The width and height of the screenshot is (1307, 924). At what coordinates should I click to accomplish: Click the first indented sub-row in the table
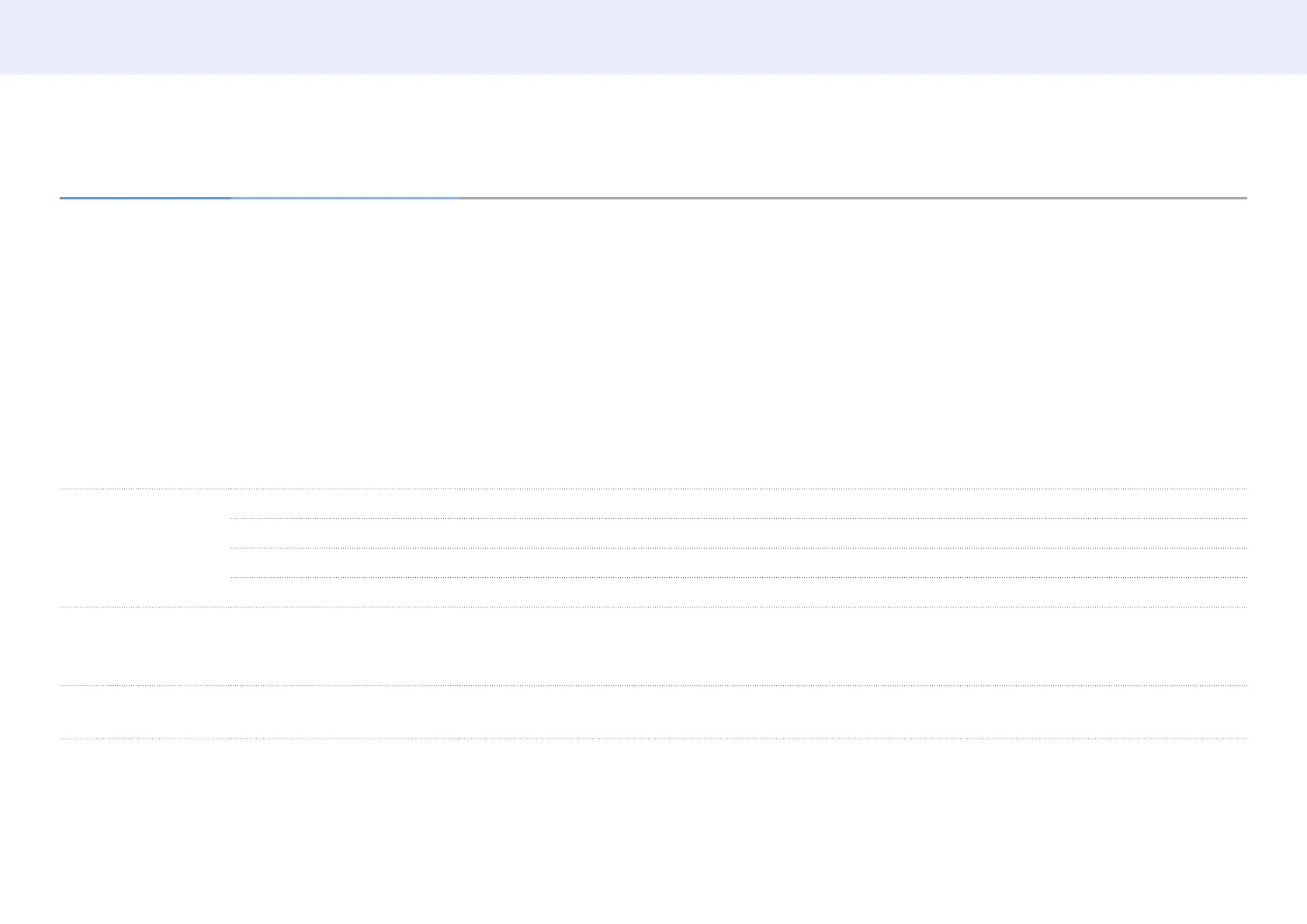[x=737, y=504]
